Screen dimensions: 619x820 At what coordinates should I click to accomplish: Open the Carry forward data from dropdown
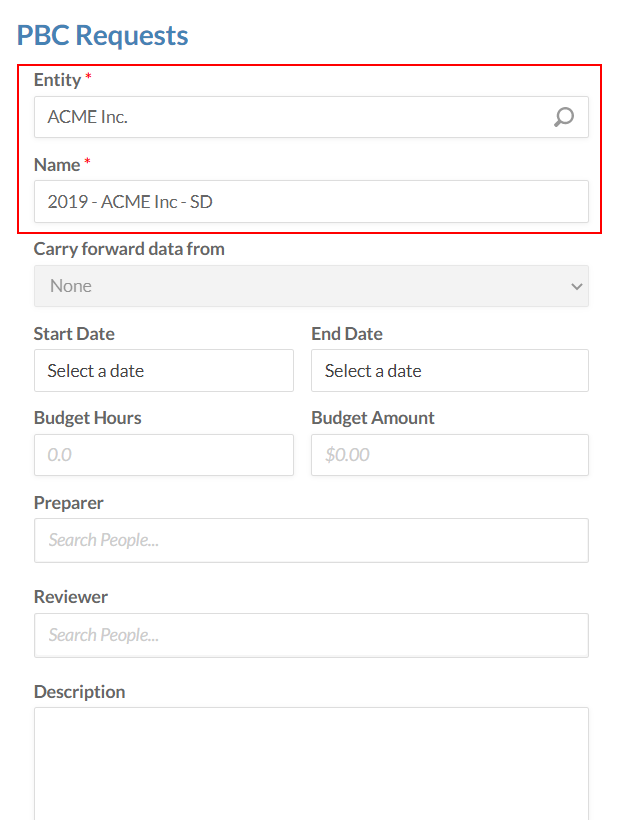click(x=311, y=286)
